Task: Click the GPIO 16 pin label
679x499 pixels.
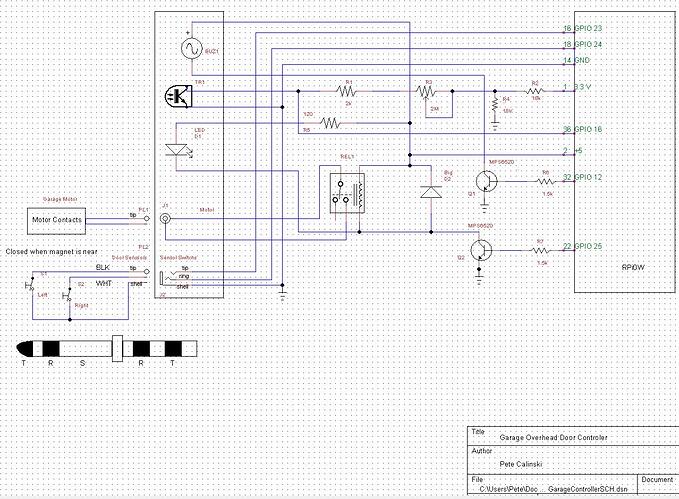Action: coord(588,130)
